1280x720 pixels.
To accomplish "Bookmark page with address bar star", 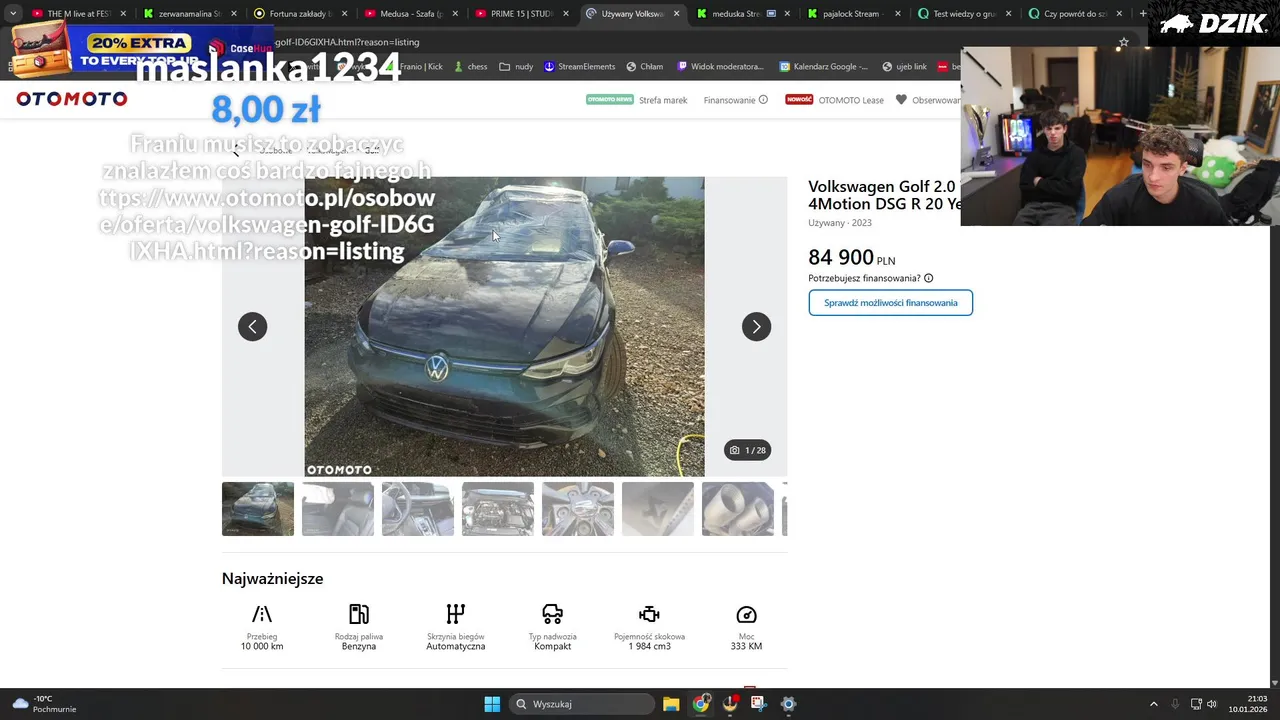I will (x=1123, y=42).
